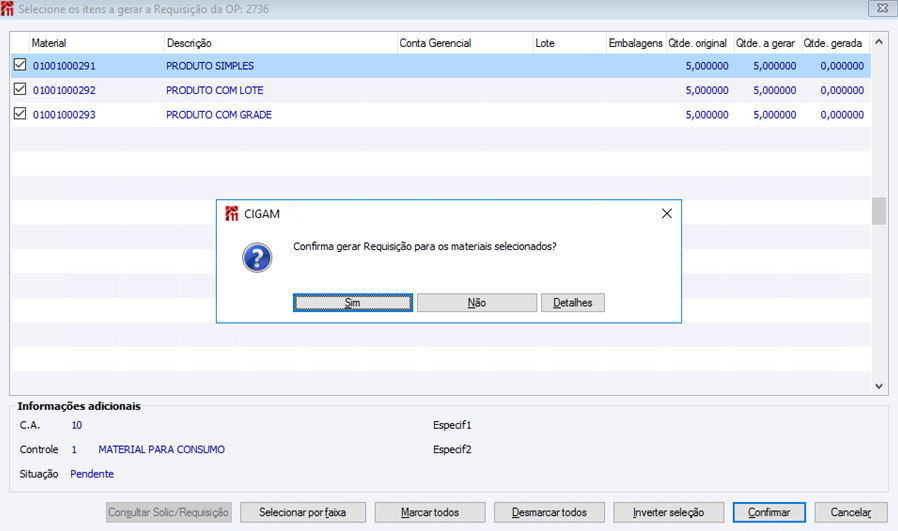Click the C.A. value 10
The height and width of the screenshot is (531, 898).
[x=77, y=425]
